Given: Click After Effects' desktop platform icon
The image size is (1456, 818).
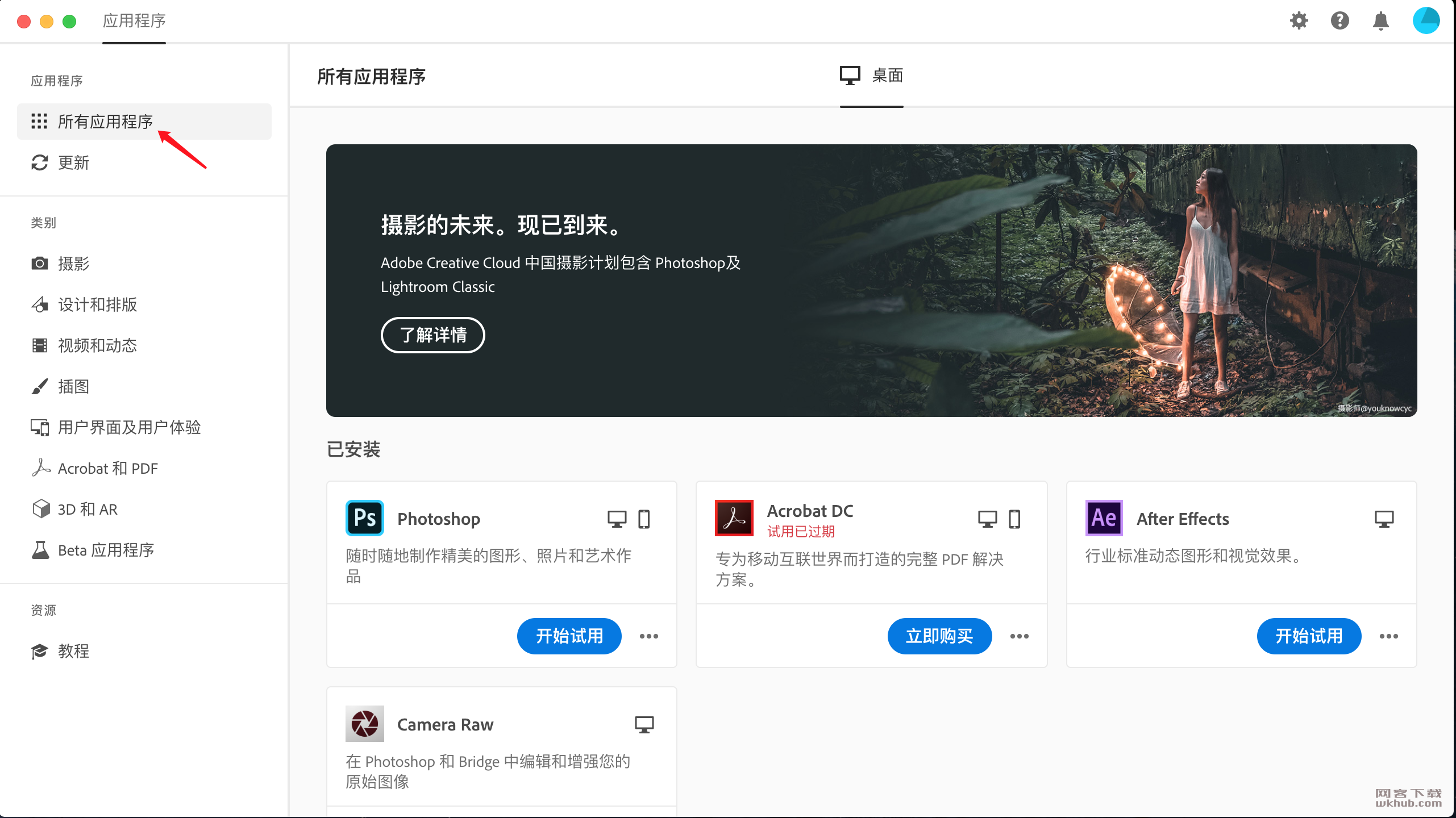Looking at the screenshot, I should point(1384,519).
